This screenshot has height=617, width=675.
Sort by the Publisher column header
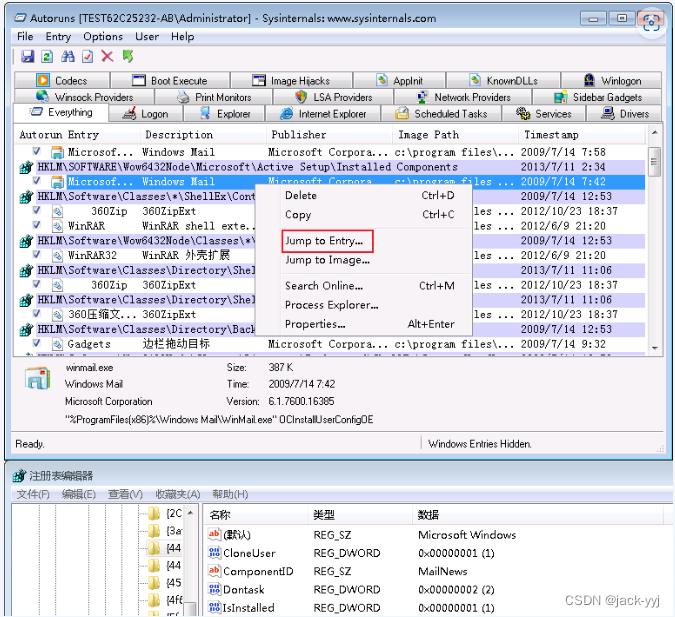coord(329,135)
